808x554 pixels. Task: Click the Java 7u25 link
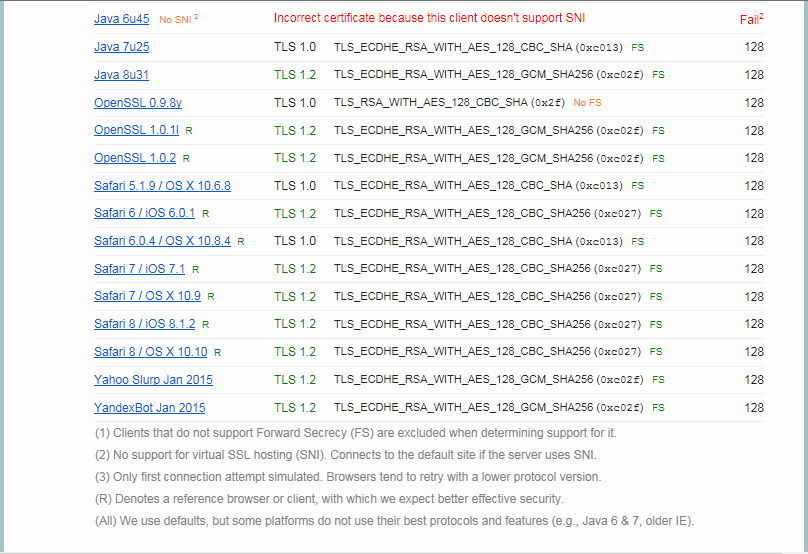click(121, 47)
